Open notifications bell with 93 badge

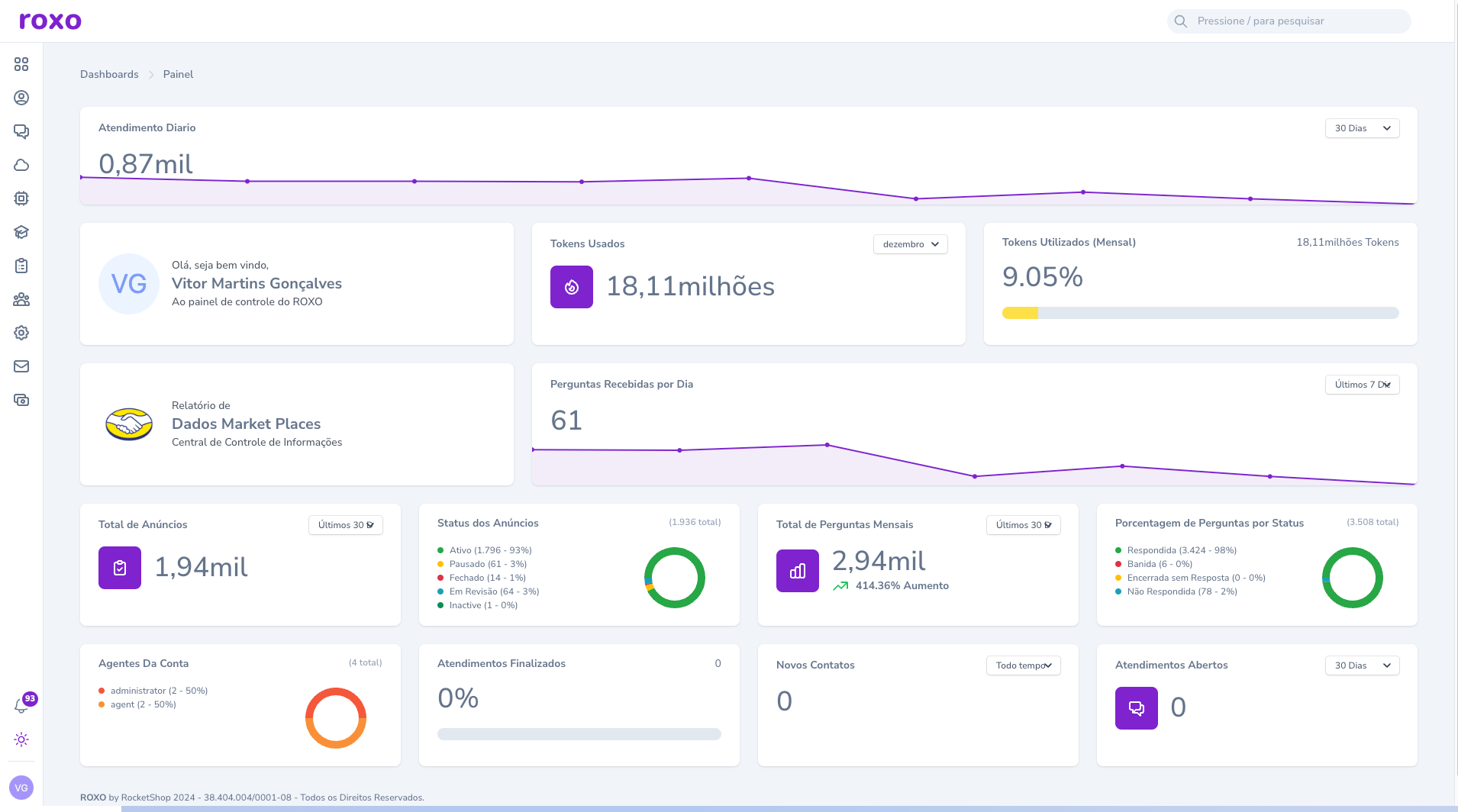pos(22,705)
